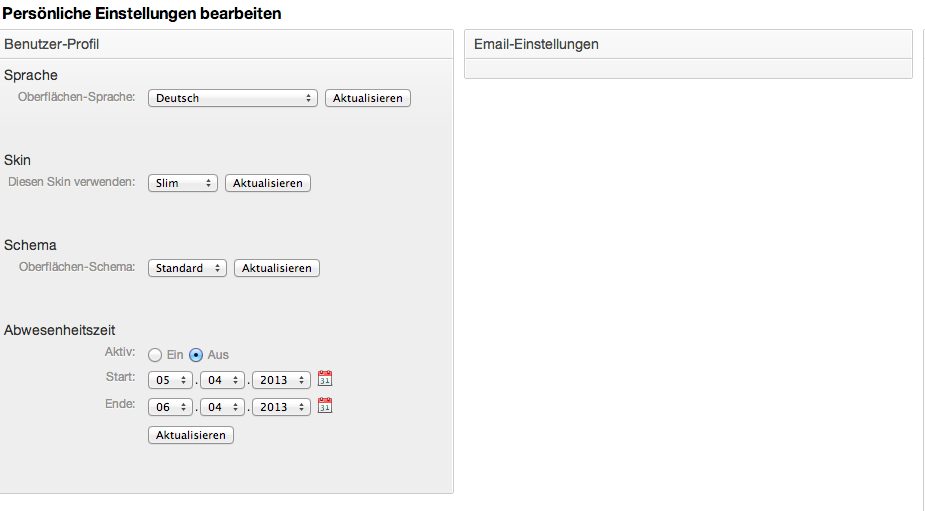Image resolution: width=925 pixels, height=511 pixels.
Task: Click the Benutzer-Profil panel header
Action: 227,44
